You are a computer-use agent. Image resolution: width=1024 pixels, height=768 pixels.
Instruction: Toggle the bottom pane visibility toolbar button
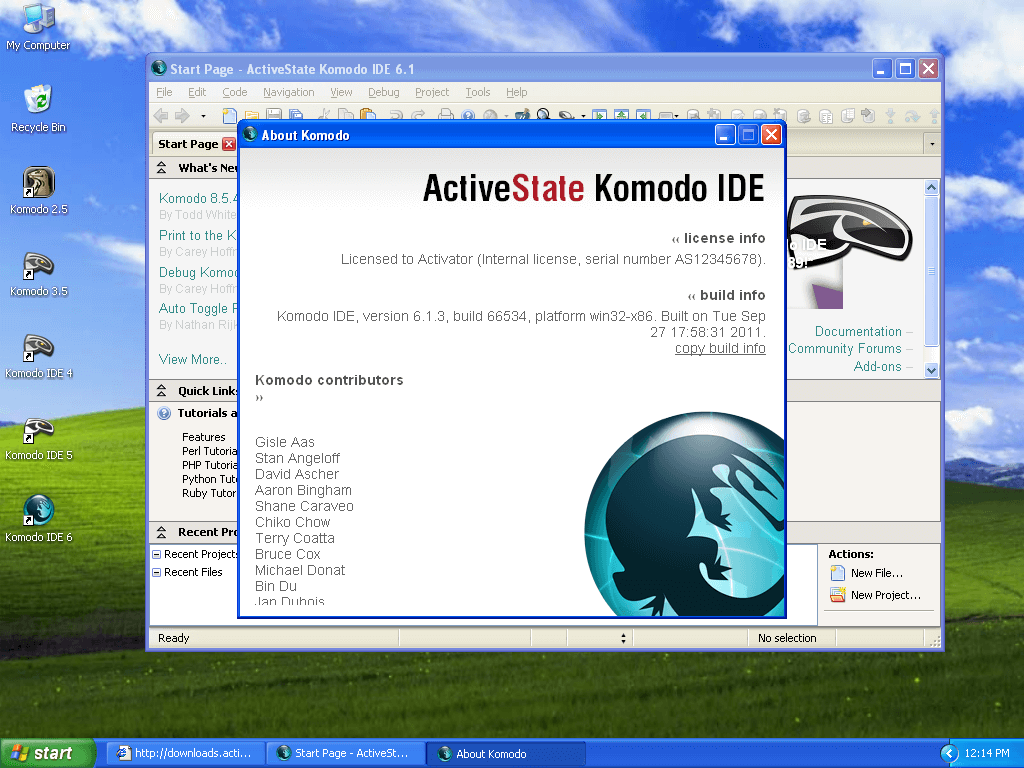point(622,116)
